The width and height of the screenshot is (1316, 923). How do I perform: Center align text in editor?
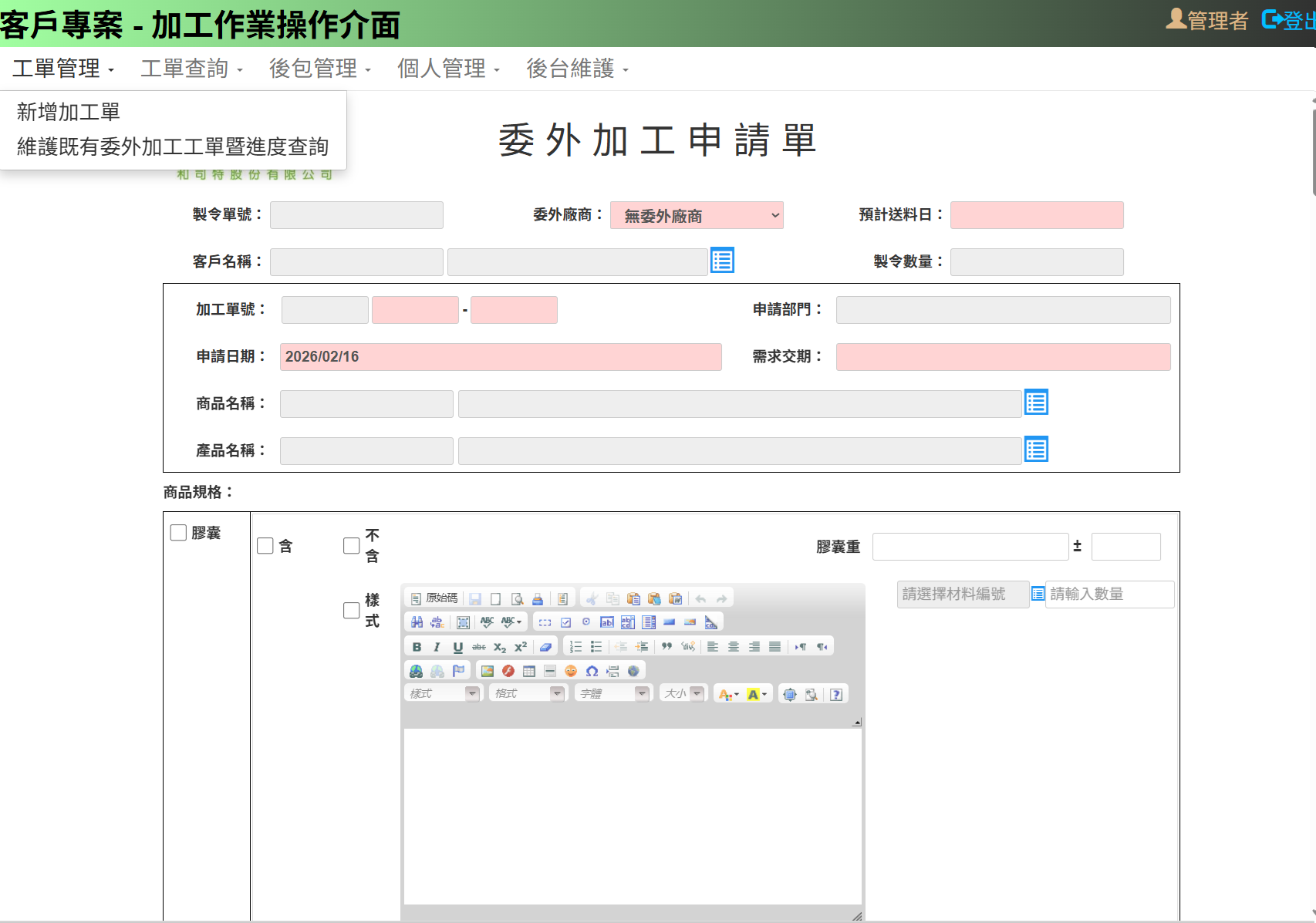click(734, 647)
